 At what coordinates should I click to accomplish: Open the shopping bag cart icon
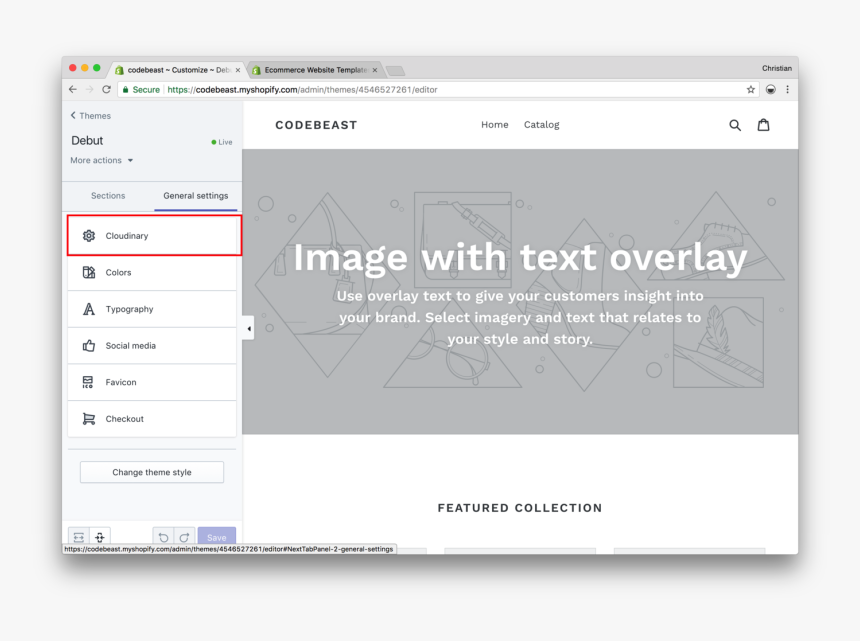(763, 125)
